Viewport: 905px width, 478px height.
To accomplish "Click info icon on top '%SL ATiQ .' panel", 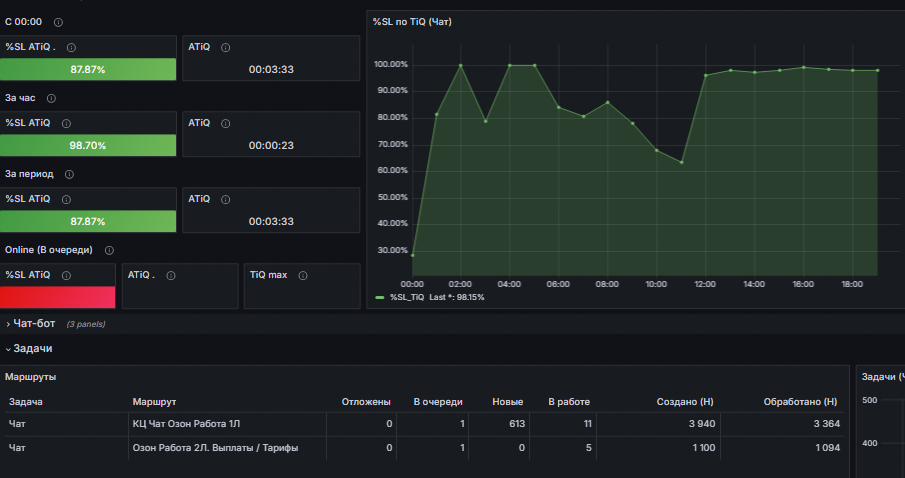I will tap(72, 48).
